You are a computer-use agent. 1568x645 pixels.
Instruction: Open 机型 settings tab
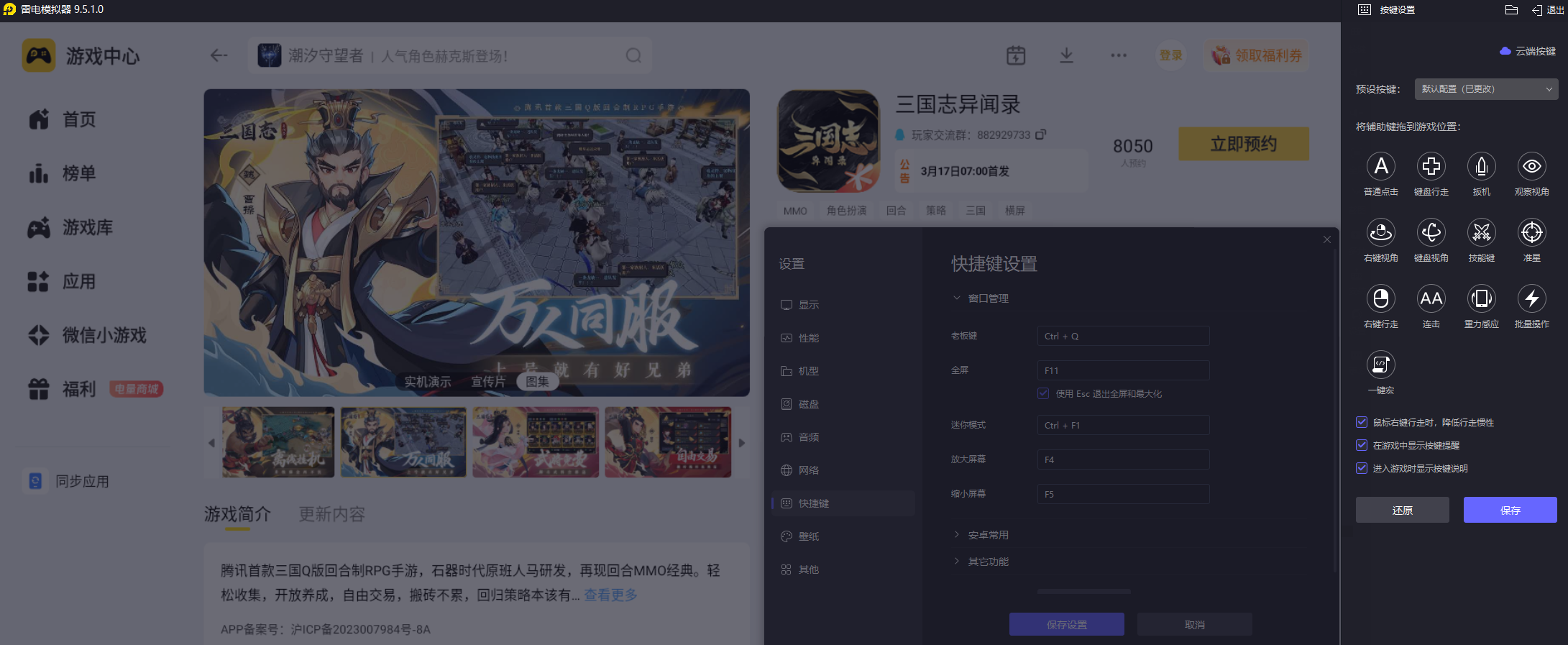pyautogui.click(x=843, y=371)
